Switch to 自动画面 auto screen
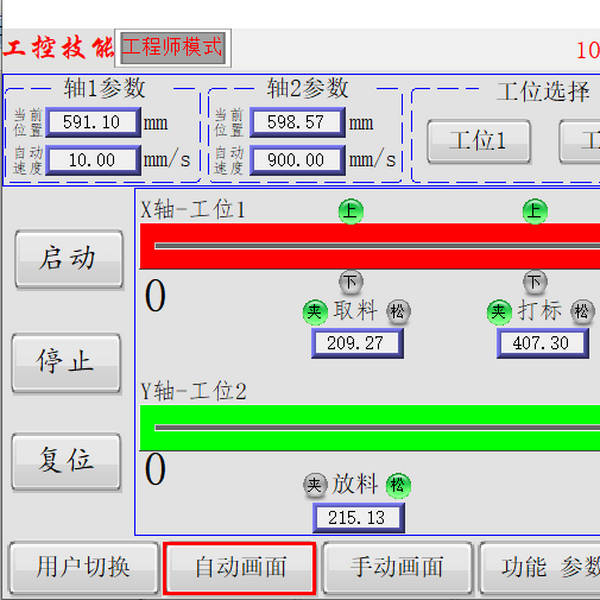This screenshot has width=600, height=600. [x=240, y=567]
